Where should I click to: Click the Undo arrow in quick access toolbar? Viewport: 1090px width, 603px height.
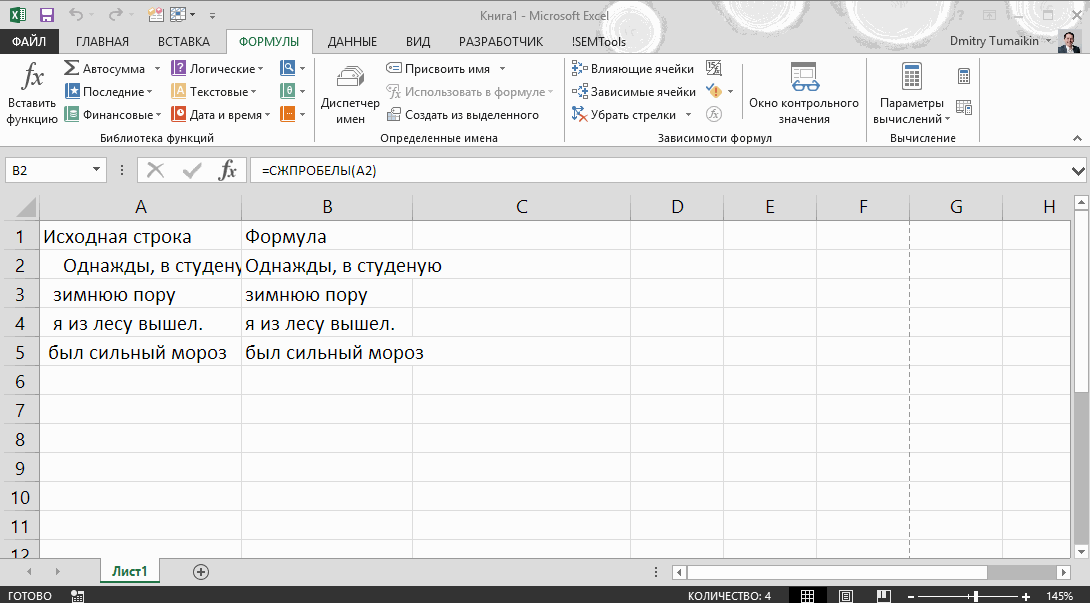click(76, 15)
